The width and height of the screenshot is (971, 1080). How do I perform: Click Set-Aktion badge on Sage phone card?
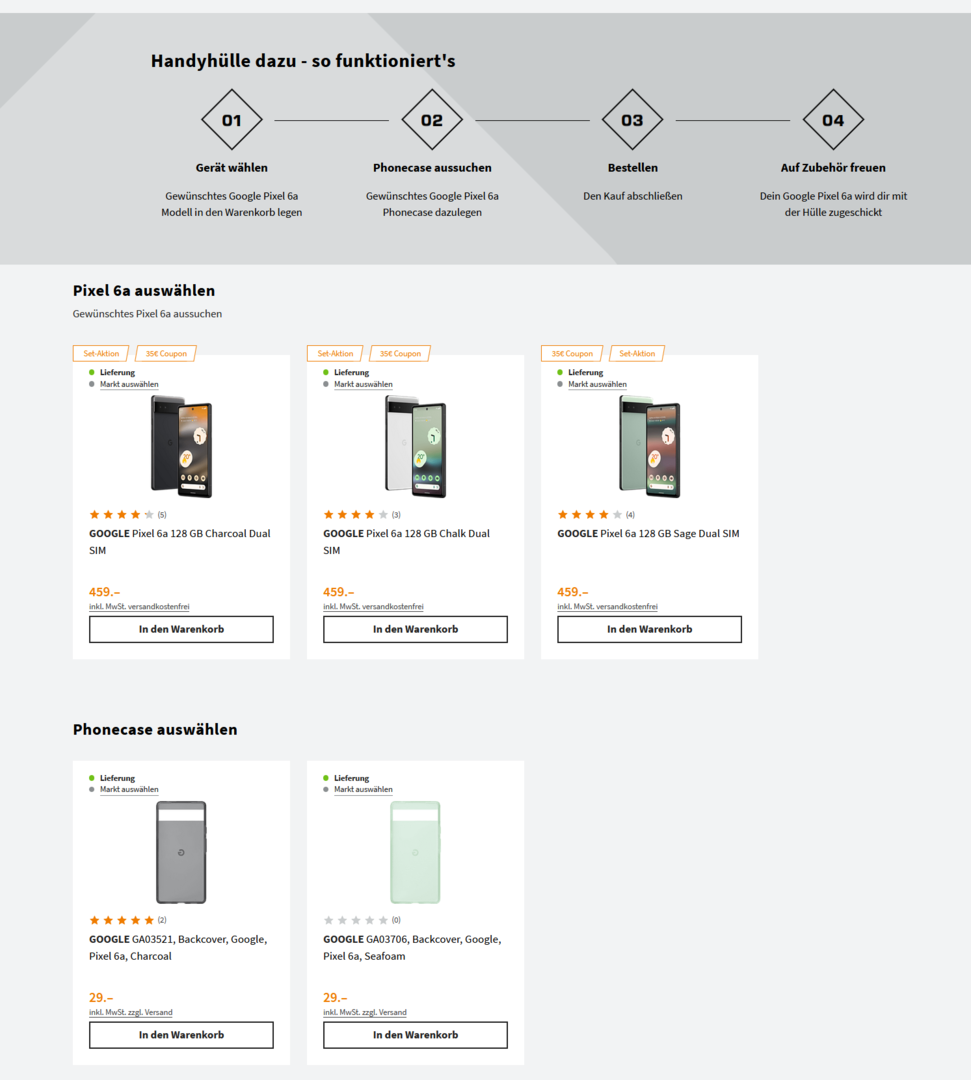click(x=637, y=353)
